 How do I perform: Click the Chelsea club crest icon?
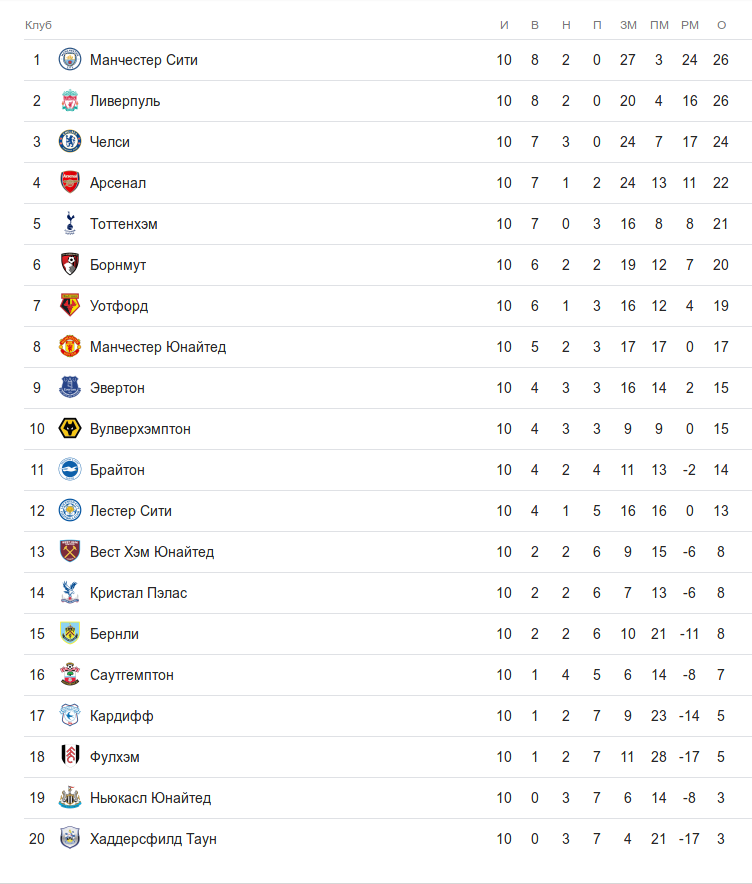[69, 142]
